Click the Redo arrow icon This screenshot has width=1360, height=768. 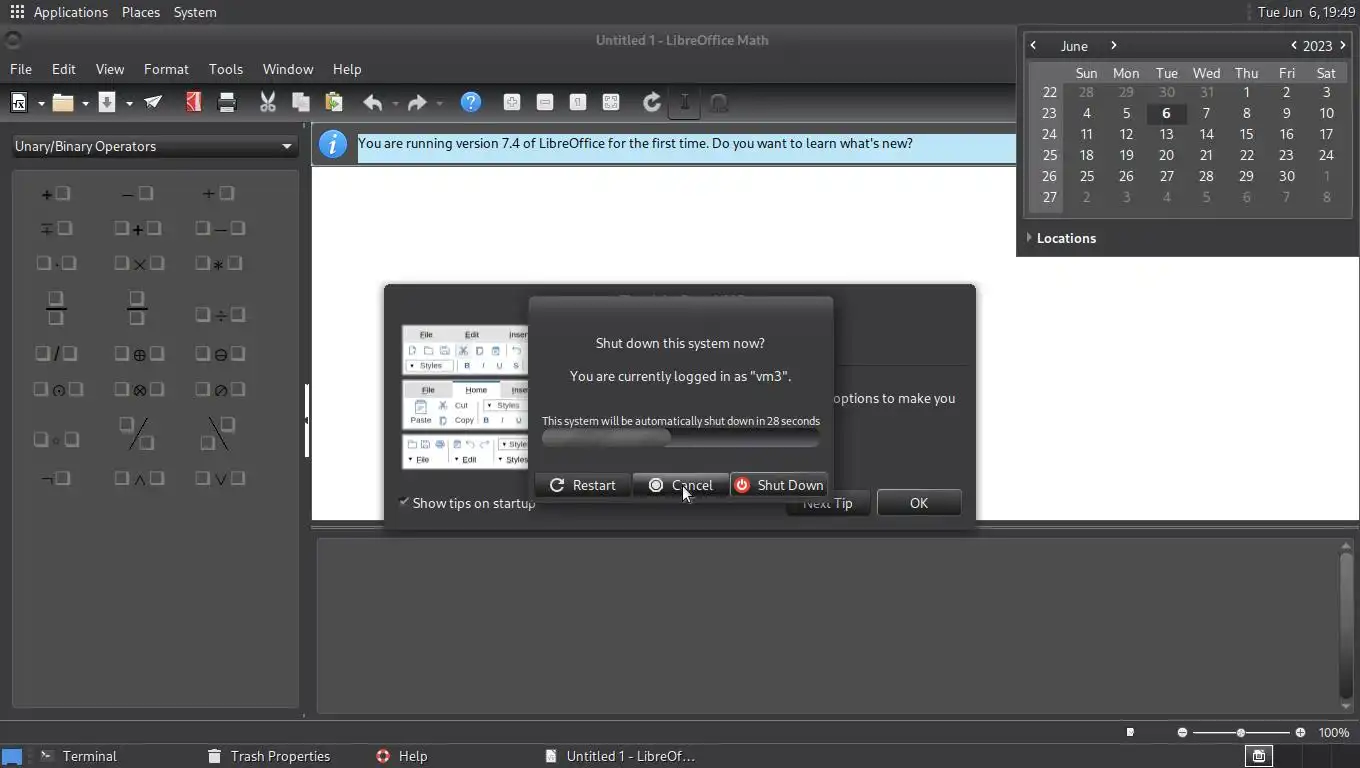click(417, 102)
